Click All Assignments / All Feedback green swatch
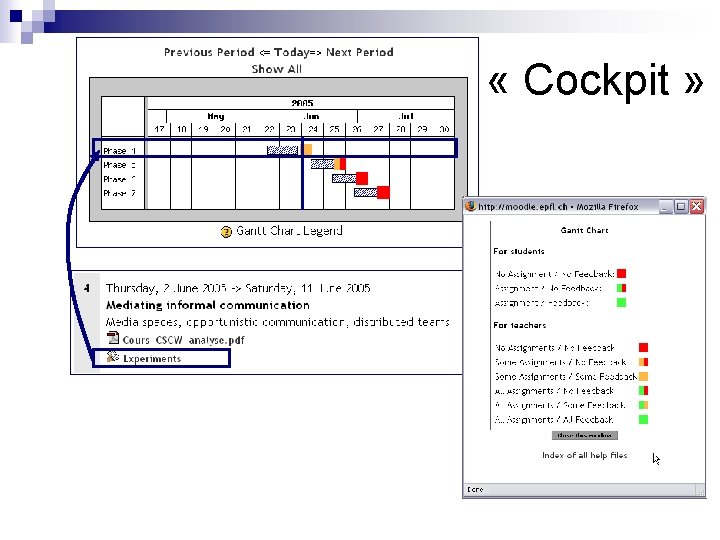 [x=643, y=419]
